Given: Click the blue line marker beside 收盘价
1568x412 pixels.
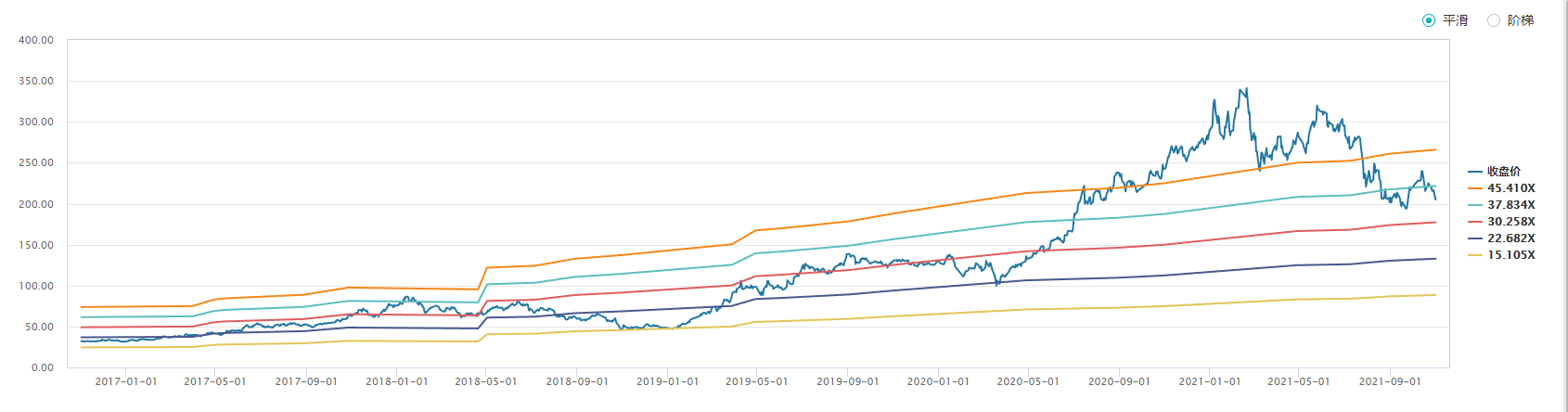Looking at the screenshot, I should pyautogui.click(x=1475, y=172).
